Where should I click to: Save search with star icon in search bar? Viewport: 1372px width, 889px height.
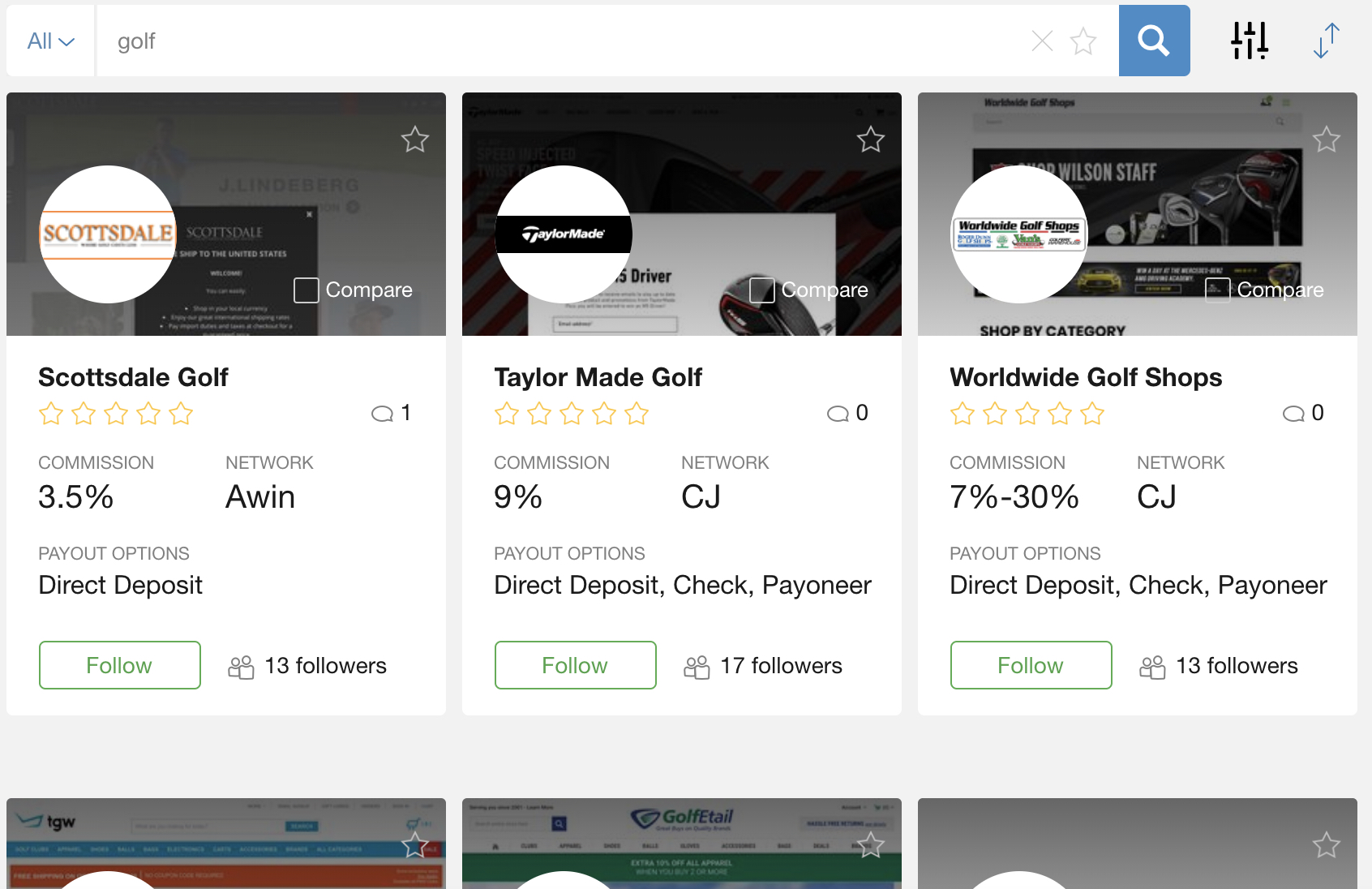[1083, 41]
